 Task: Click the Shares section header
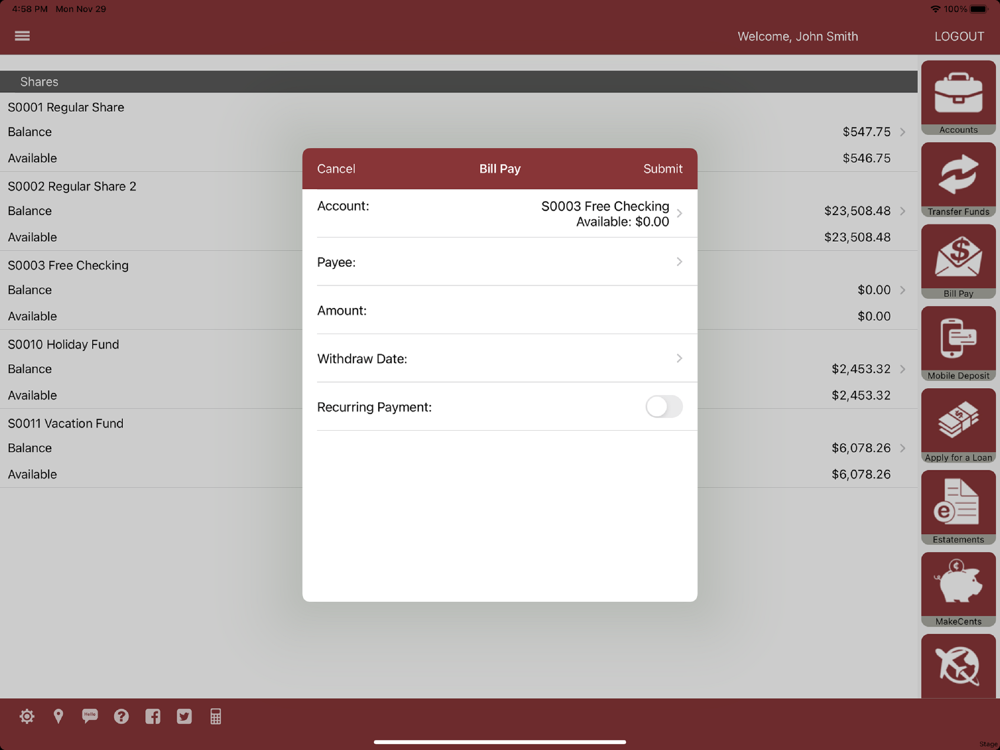point(459,82)
